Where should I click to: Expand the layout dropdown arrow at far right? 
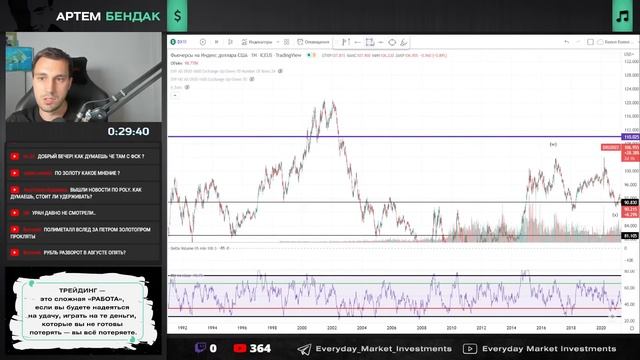pos(633,42)
